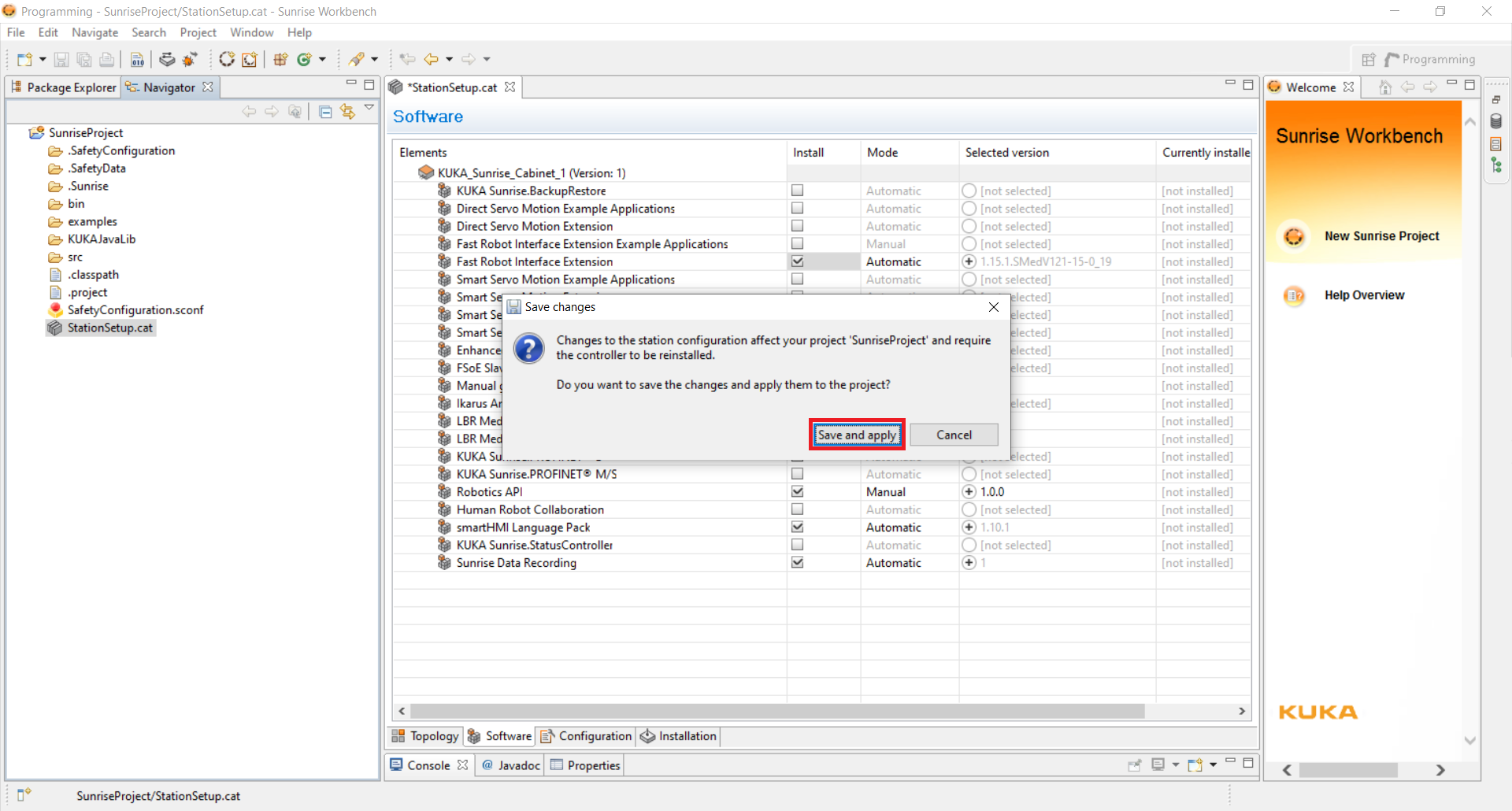This screenshot has width=1512, height=811.
Task: Open the Navigate menu
Action: click(94, 32)
